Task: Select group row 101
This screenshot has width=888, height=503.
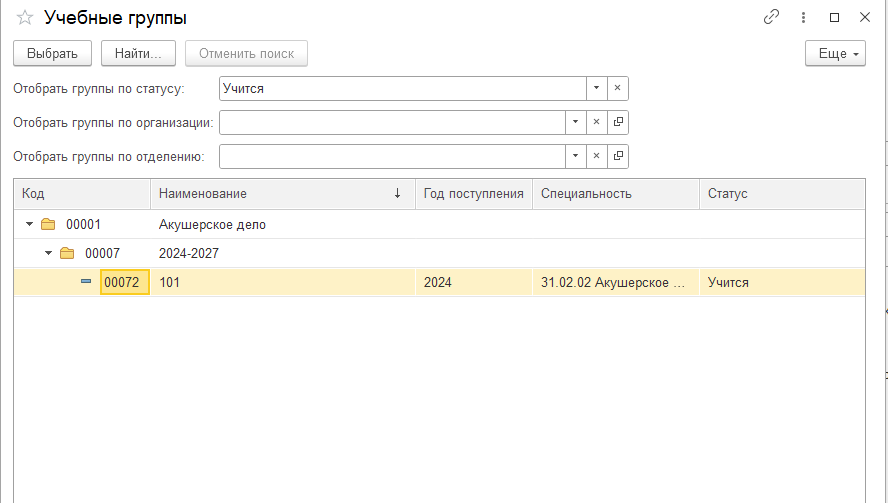Action: [280, 282]
